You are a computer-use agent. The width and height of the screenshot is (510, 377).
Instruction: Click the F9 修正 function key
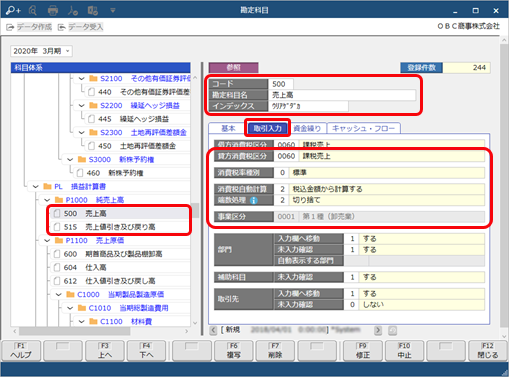pos(363,350)
